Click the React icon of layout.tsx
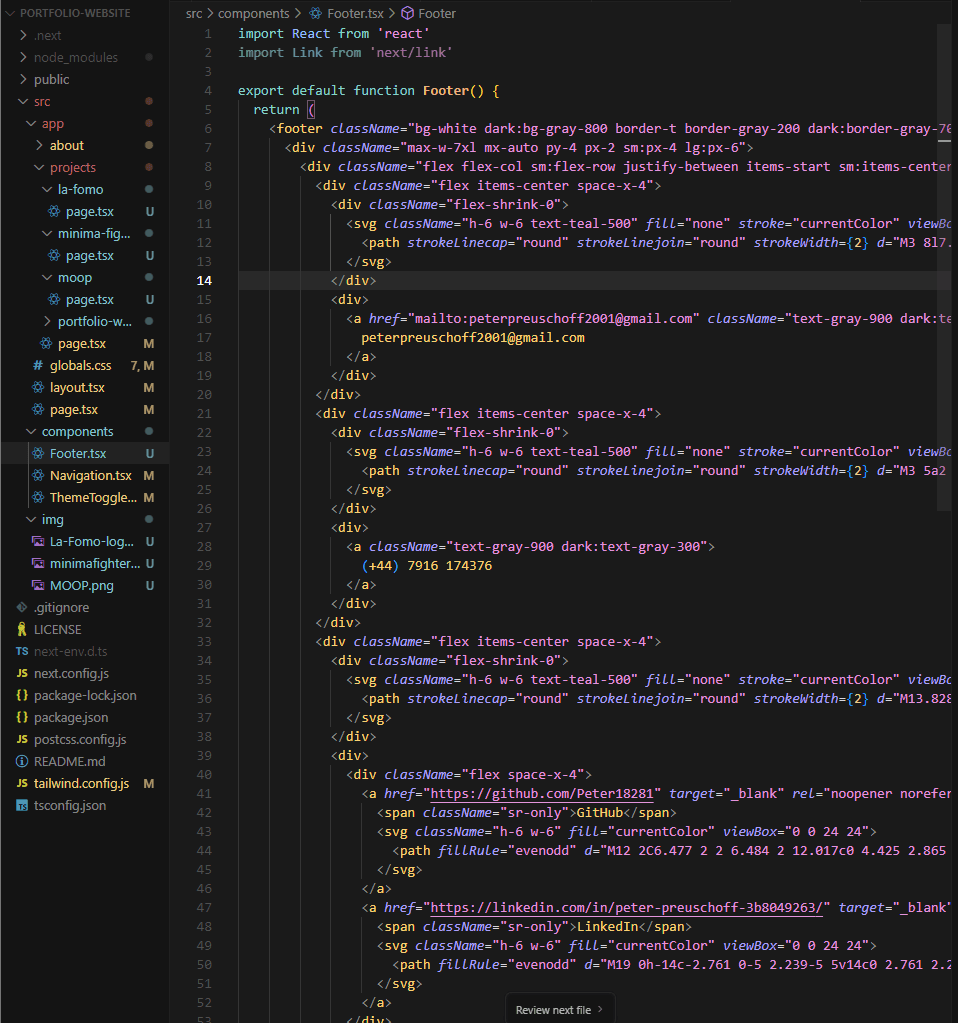Screen dimensions: 958x1023 click(x=39, y=388)
